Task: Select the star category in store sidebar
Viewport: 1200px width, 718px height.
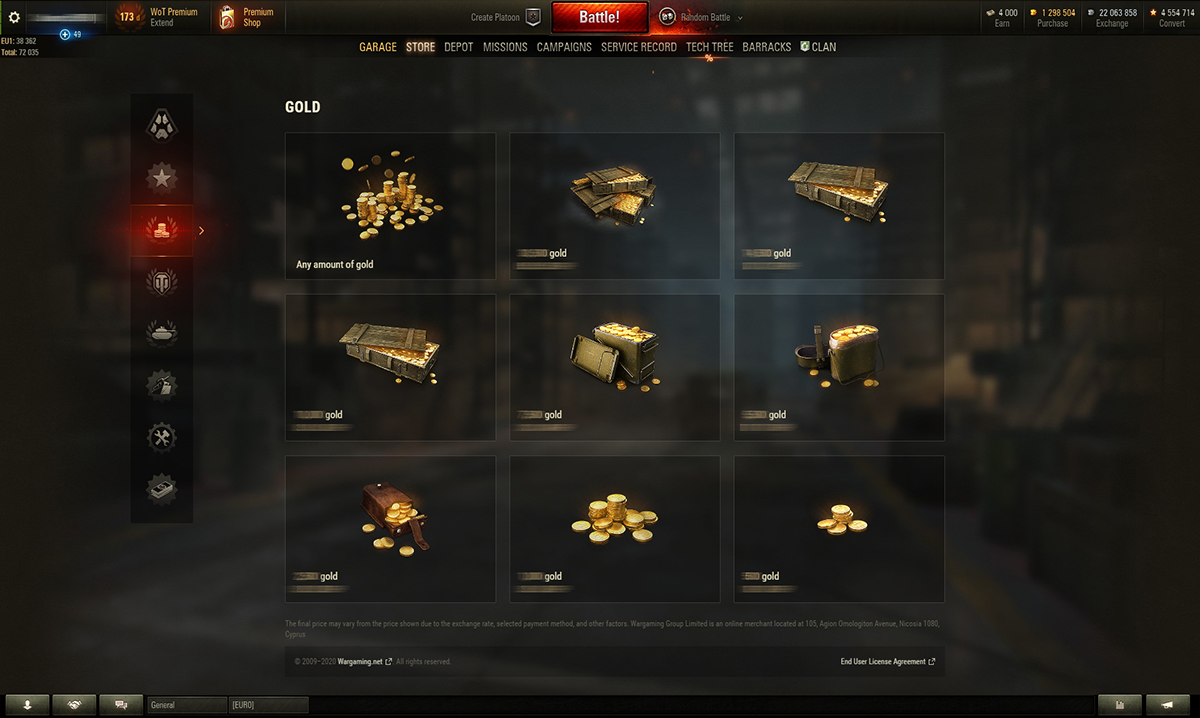Action: pyautogui.click(x=161, y=178)
